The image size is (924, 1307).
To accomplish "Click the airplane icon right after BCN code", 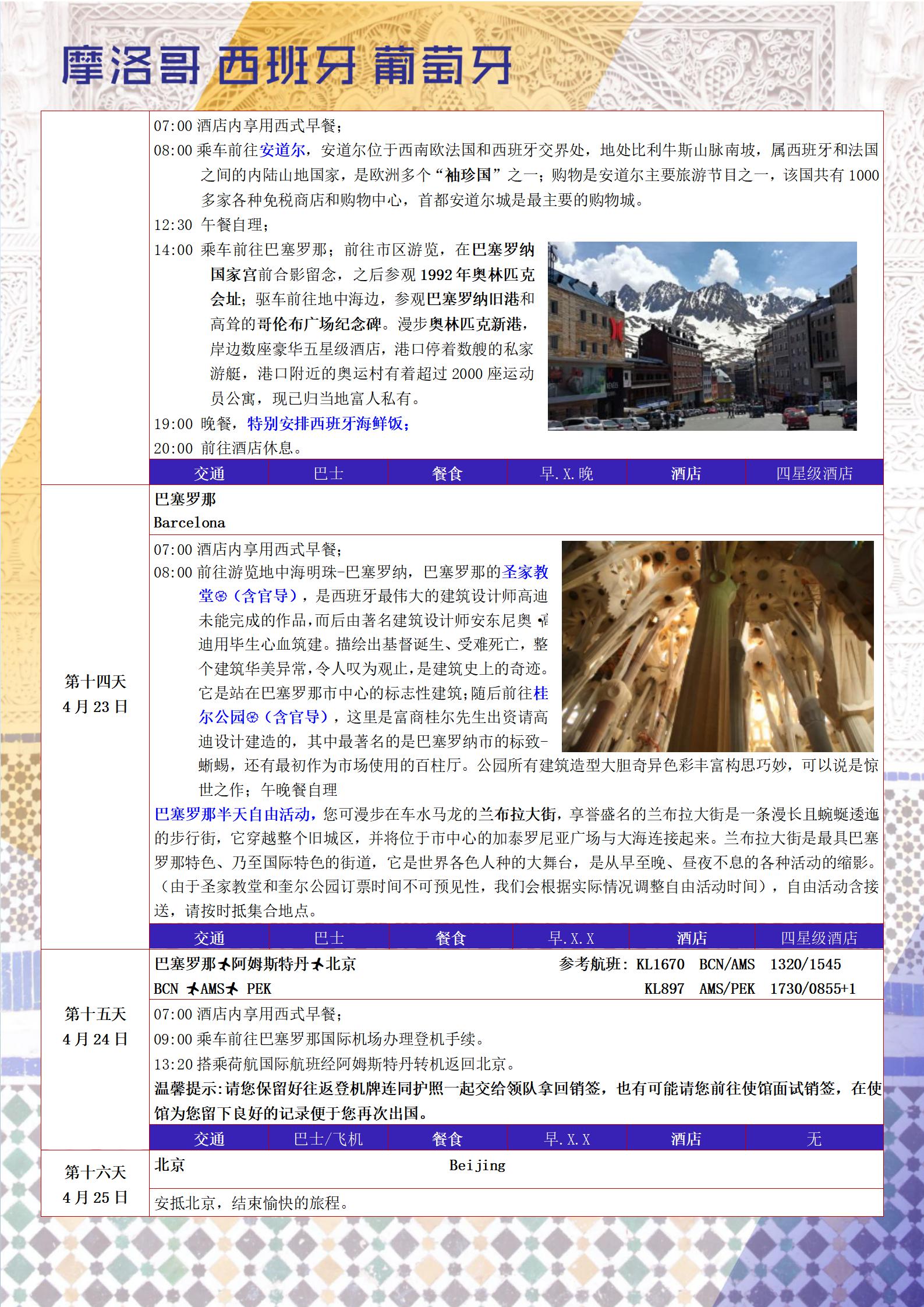I will [x=193, y=989].
